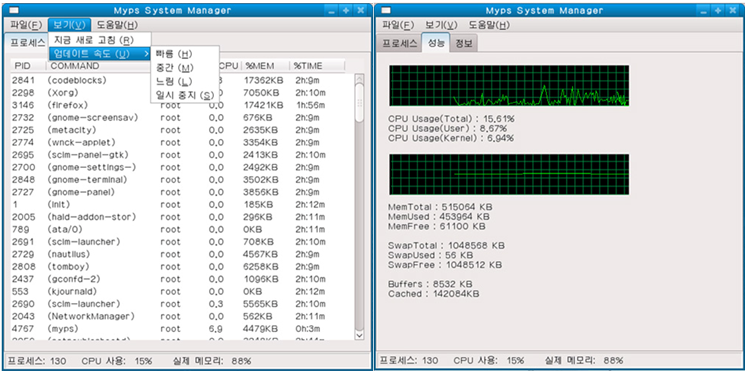This screenshot has height=372, width=747.
Task: Click the CPU usage graph
Action: (x=509, y=86)
